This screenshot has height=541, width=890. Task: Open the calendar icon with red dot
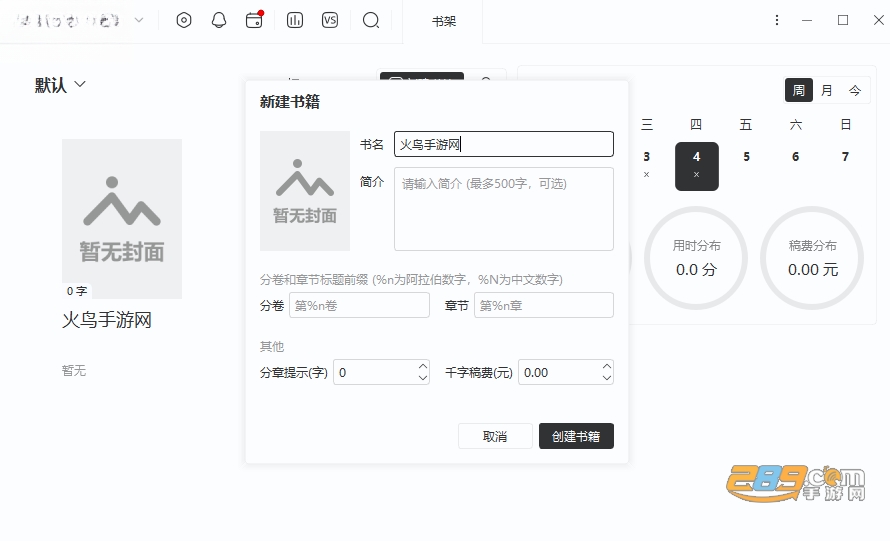(254, 20)
